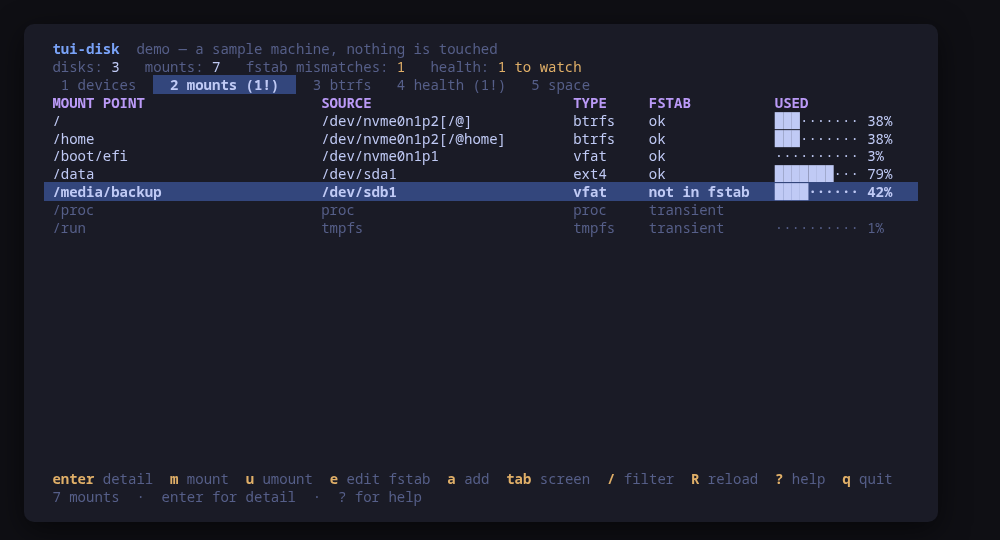This screenshot has height=540, width=1000.
Task: Click the 1% usage bar for /run
Action: point(829,228)
